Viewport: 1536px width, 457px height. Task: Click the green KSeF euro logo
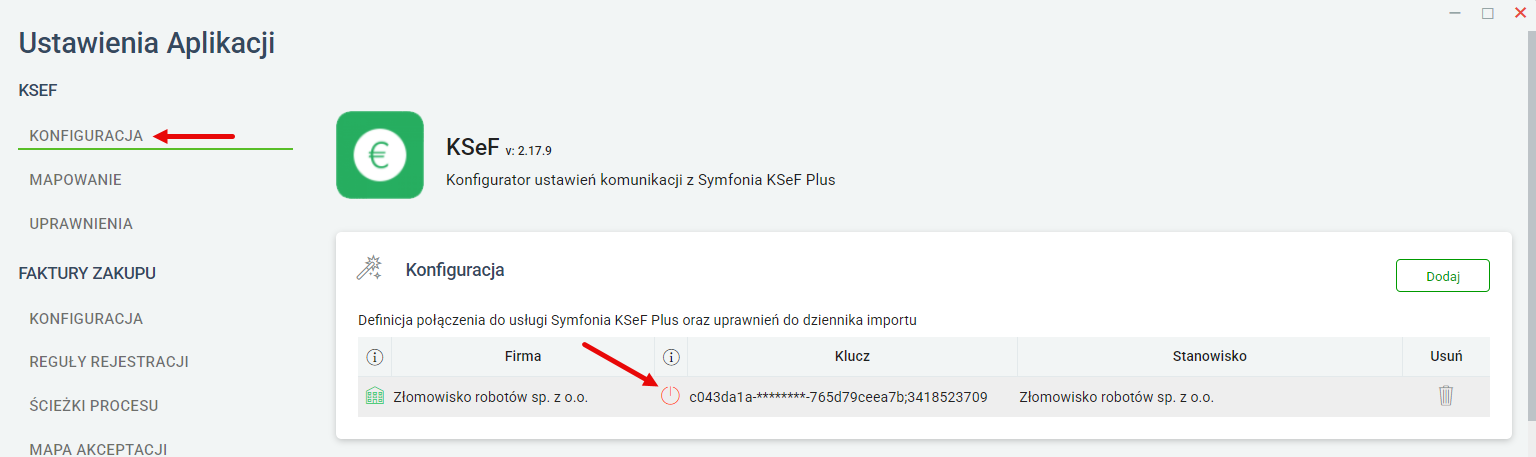pos(379,155)
